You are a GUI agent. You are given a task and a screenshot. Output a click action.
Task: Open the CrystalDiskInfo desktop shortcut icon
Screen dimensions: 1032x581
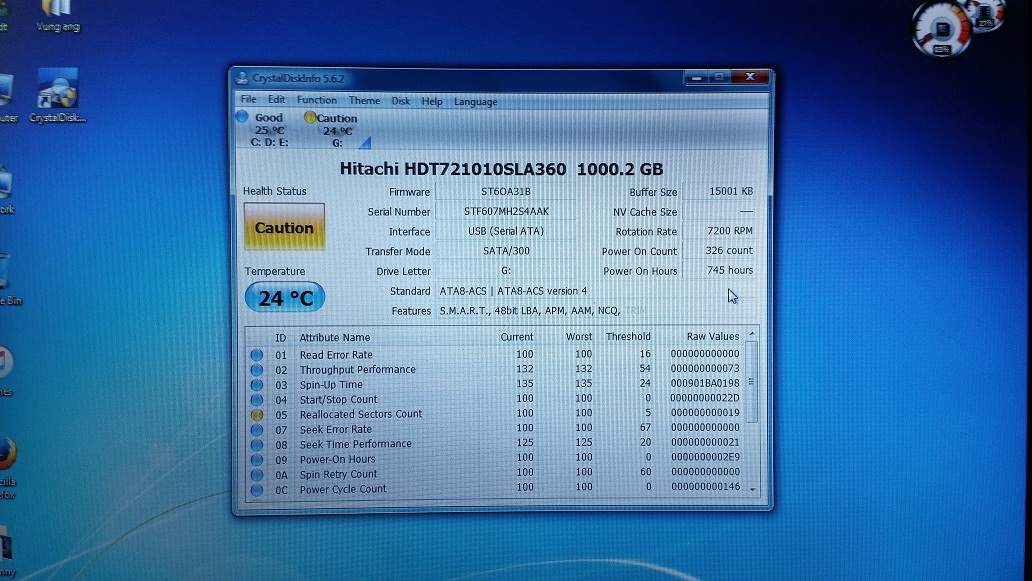[58, 95]
